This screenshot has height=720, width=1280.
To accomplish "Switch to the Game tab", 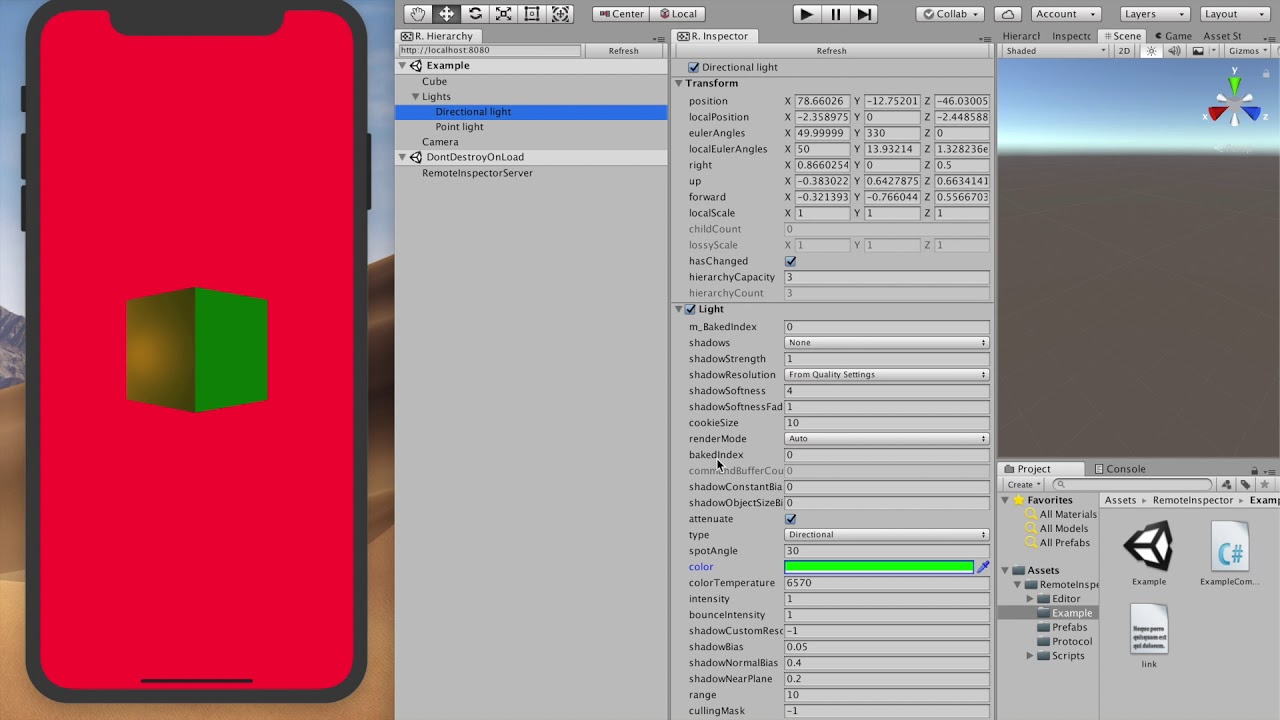I will coord(1173,36).
